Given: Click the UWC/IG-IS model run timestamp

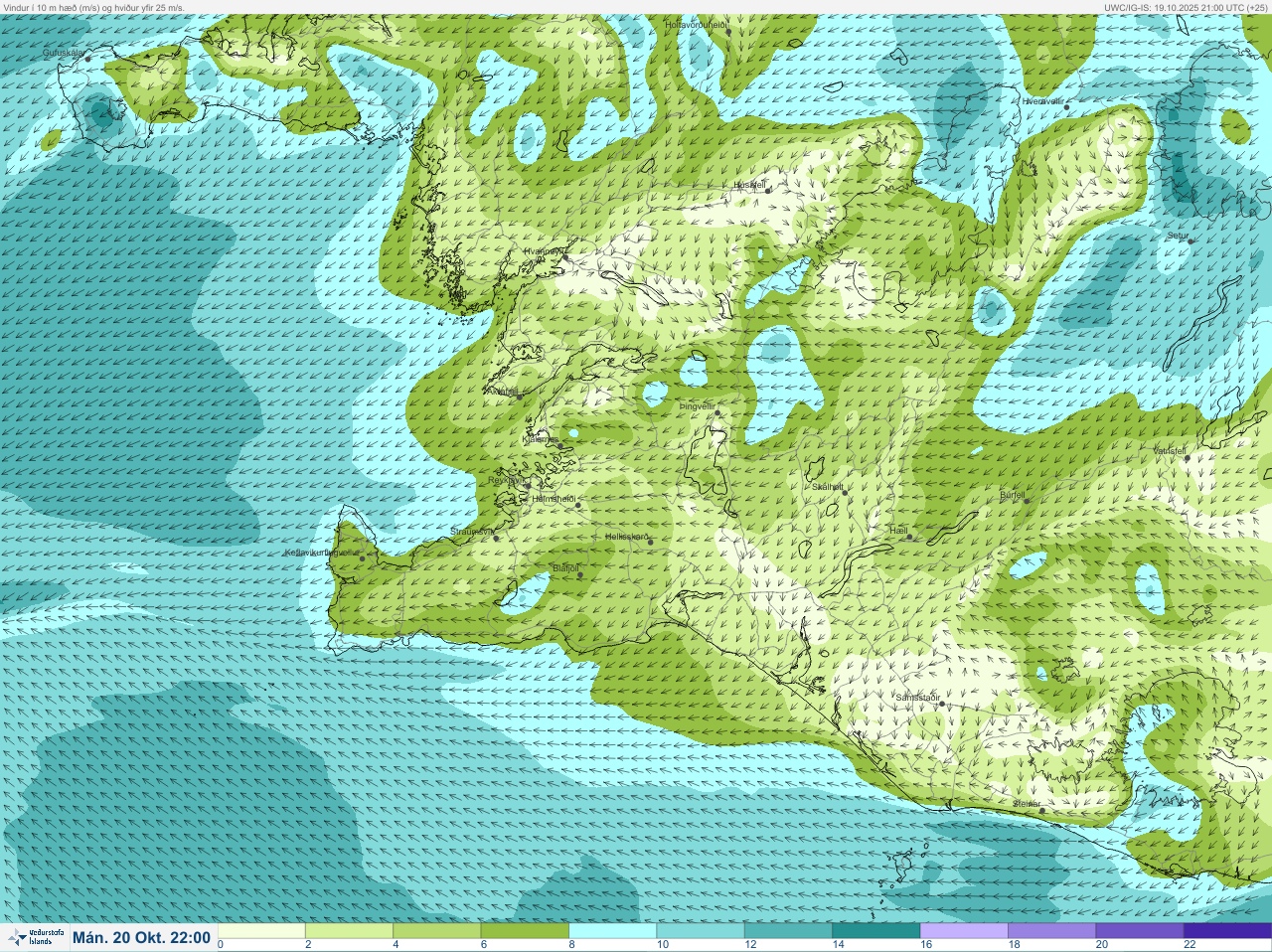Looking at the screenshot, I should 1186,7.
